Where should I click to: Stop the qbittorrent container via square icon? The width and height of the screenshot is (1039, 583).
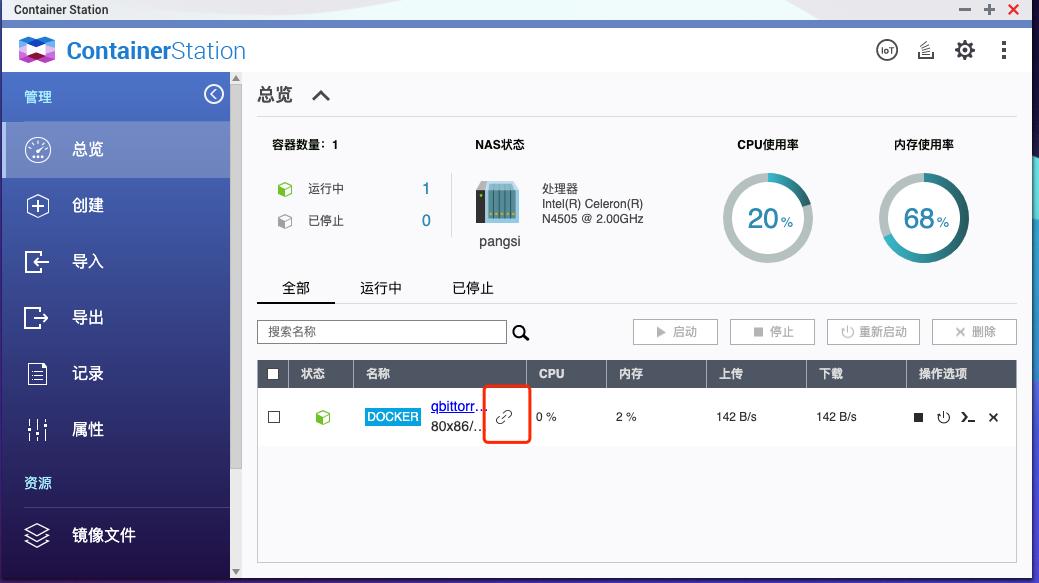(x=917, y=417)
